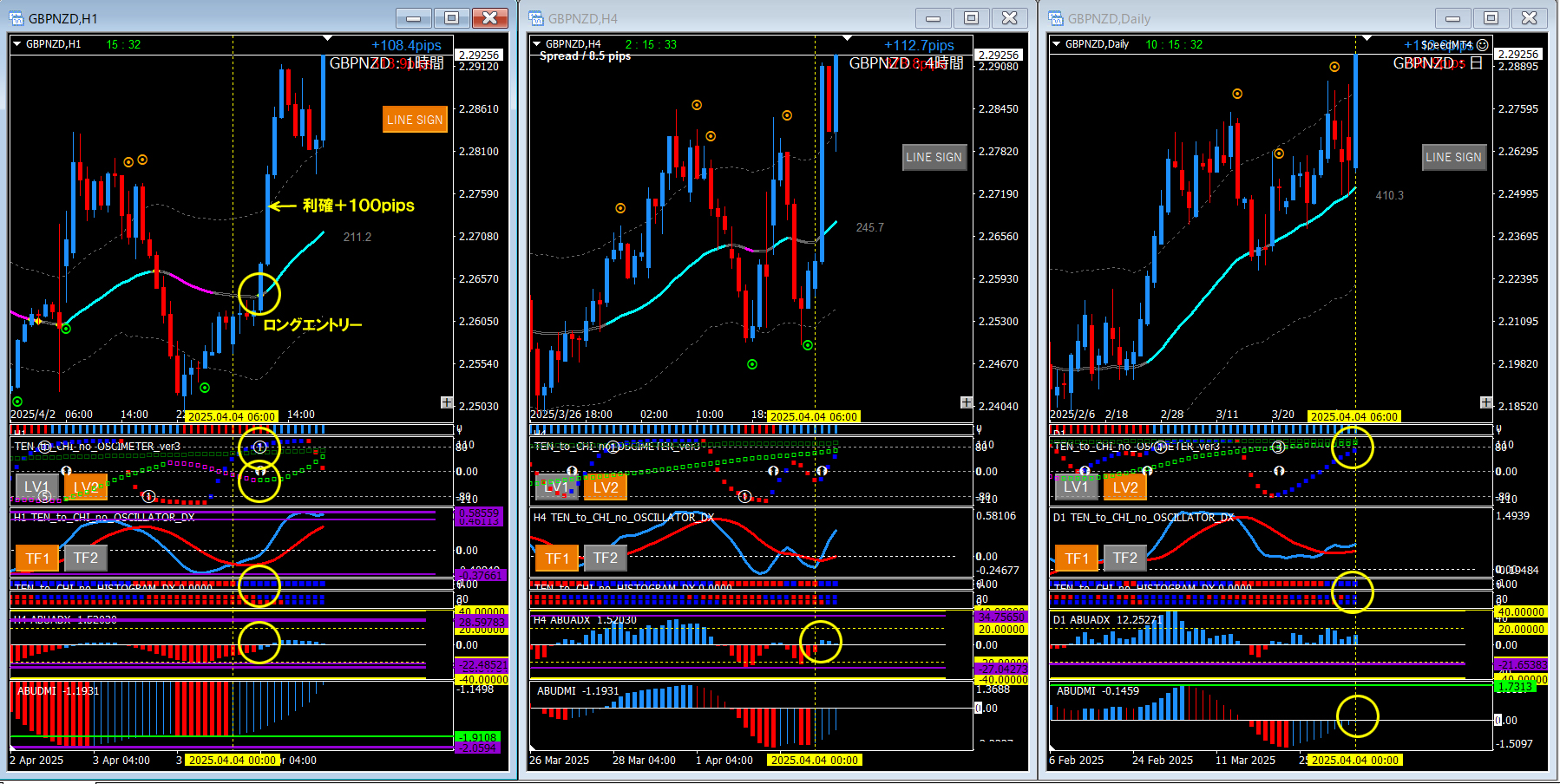1560x784 pixels.
Task: Click the chart icon in the GBPNZD,H4 title bar
Action: (536, 18)
